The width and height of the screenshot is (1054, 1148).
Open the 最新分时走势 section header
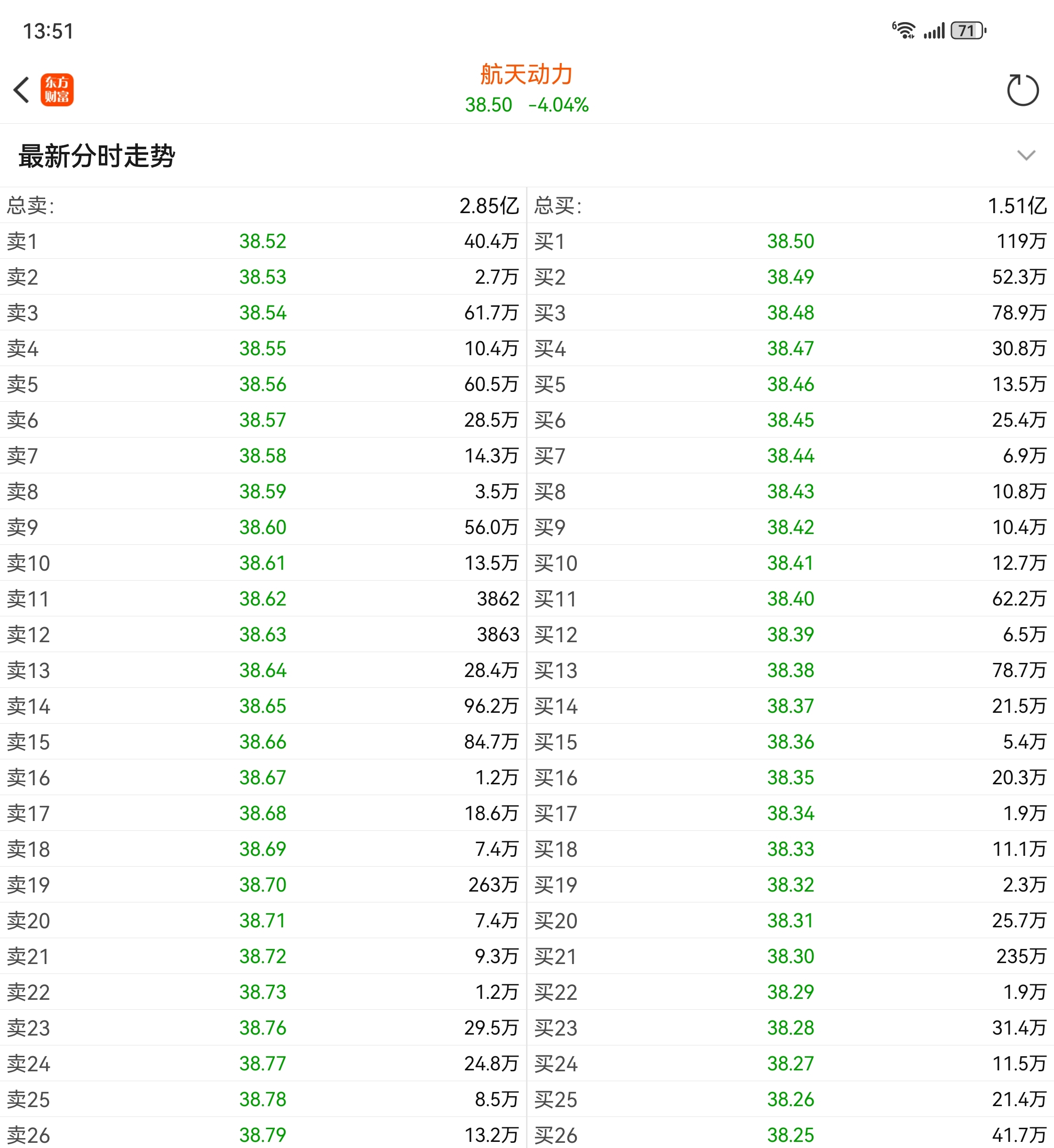point(97,156)
